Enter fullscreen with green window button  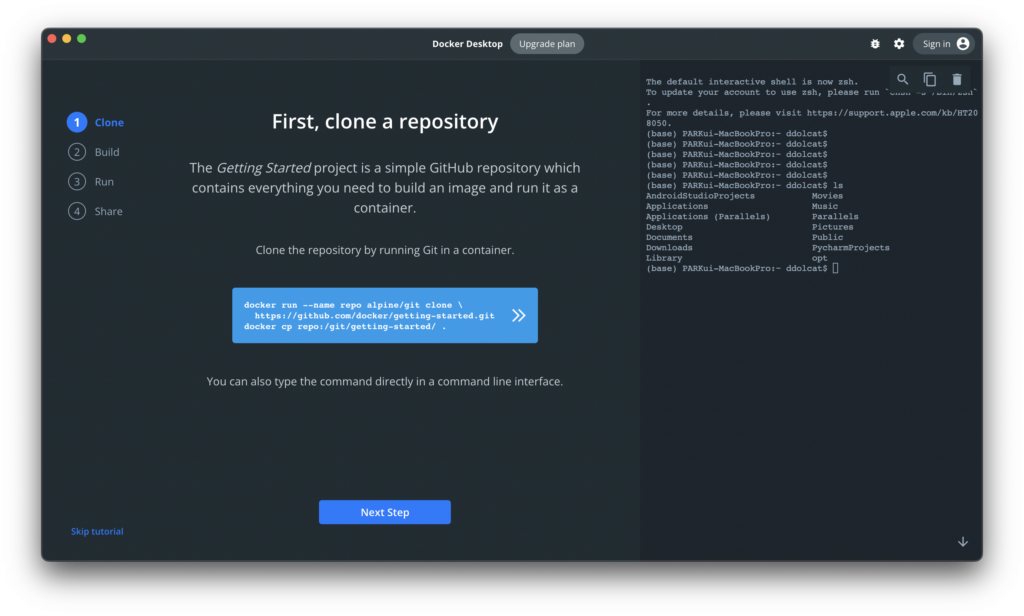82,39
